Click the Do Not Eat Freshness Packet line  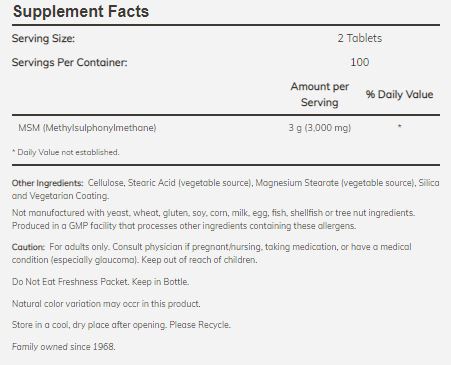point(100,282)
